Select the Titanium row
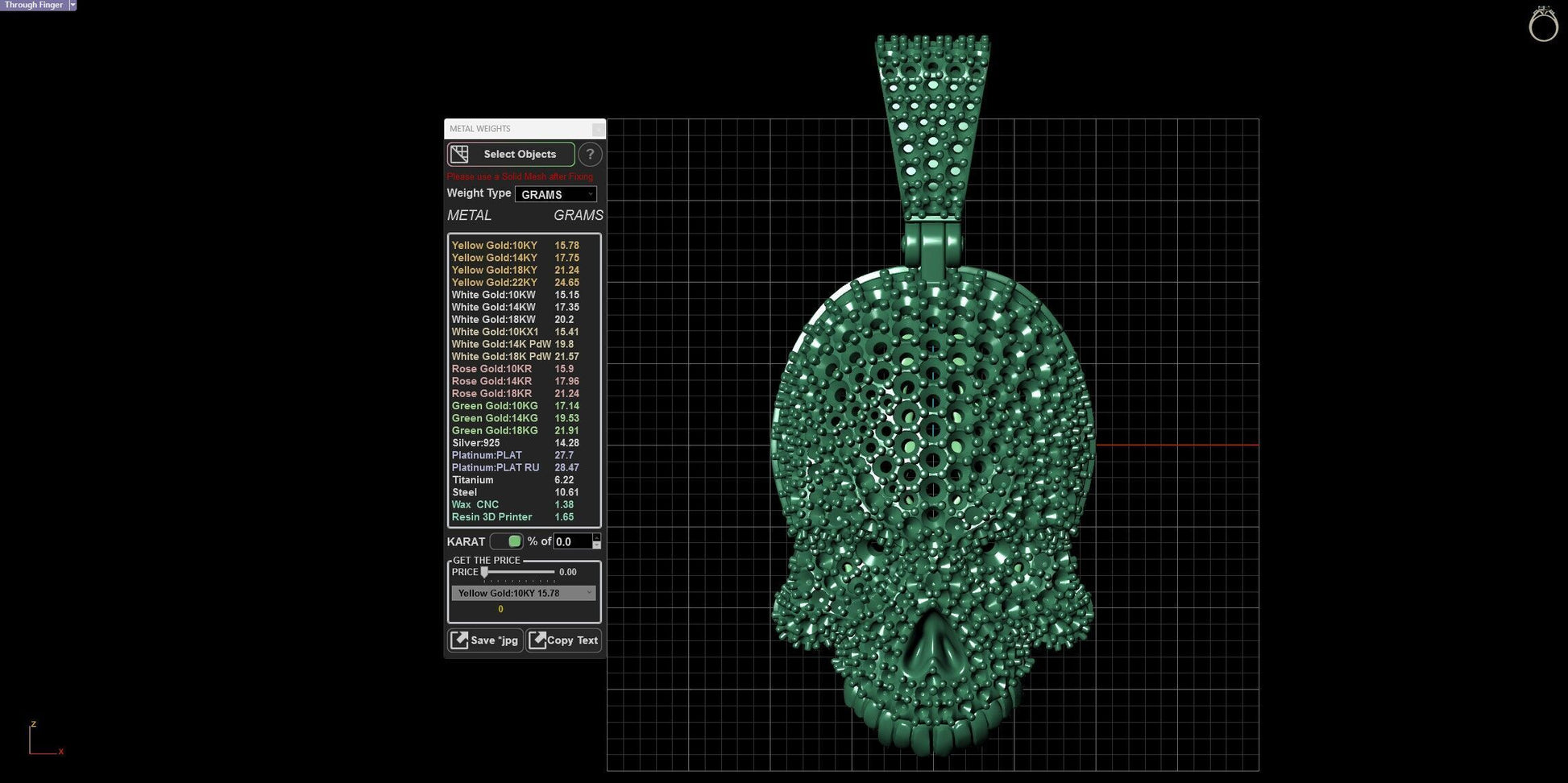This screenshot has height=783, width=1568. click(x=524, y=480)
